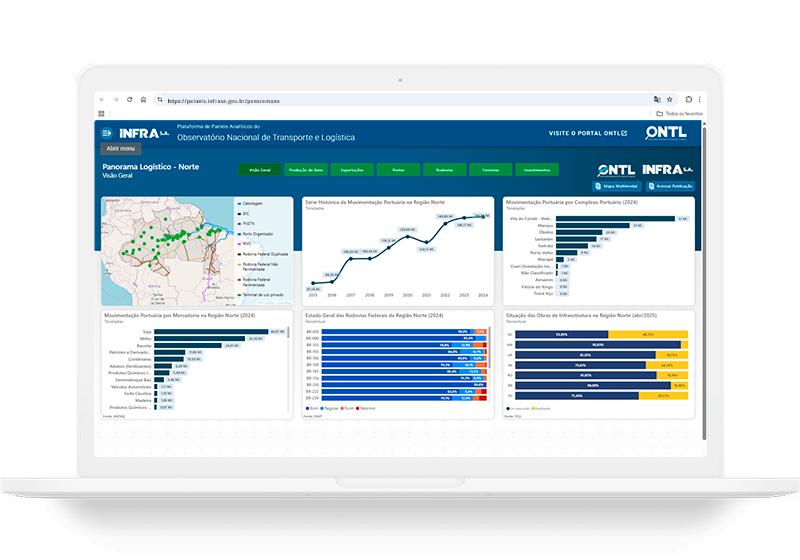
Task: Open the Todos os favoritos bookmarks folder
Action: [680, 114]
